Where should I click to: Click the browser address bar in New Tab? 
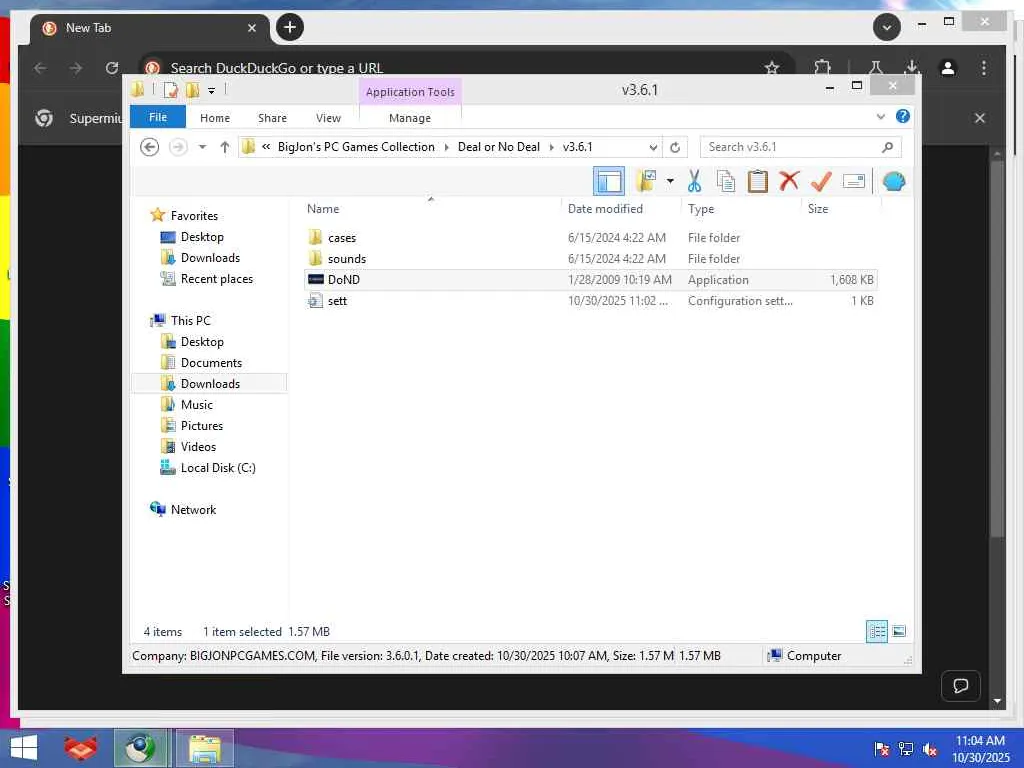coord(457,68)
